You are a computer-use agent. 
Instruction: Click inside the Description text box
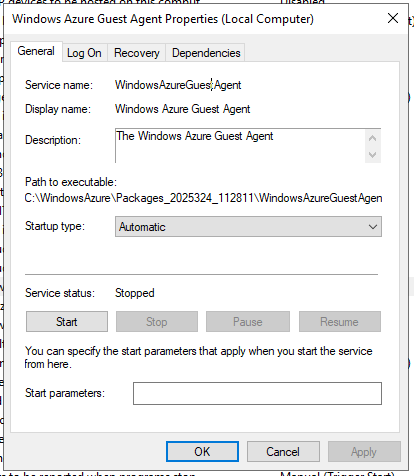[x=240, y=146]
